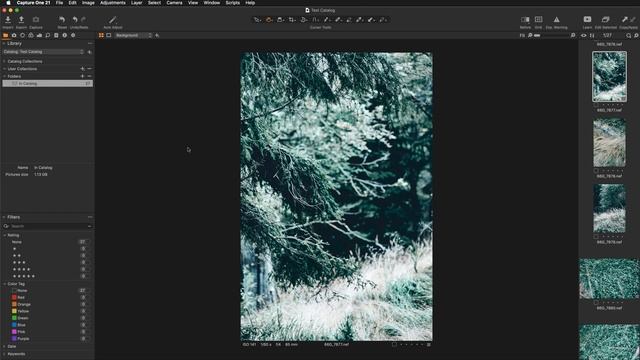
Task: Open the Catalog: Test Catalog dropdown
Action: click(43, 52)
